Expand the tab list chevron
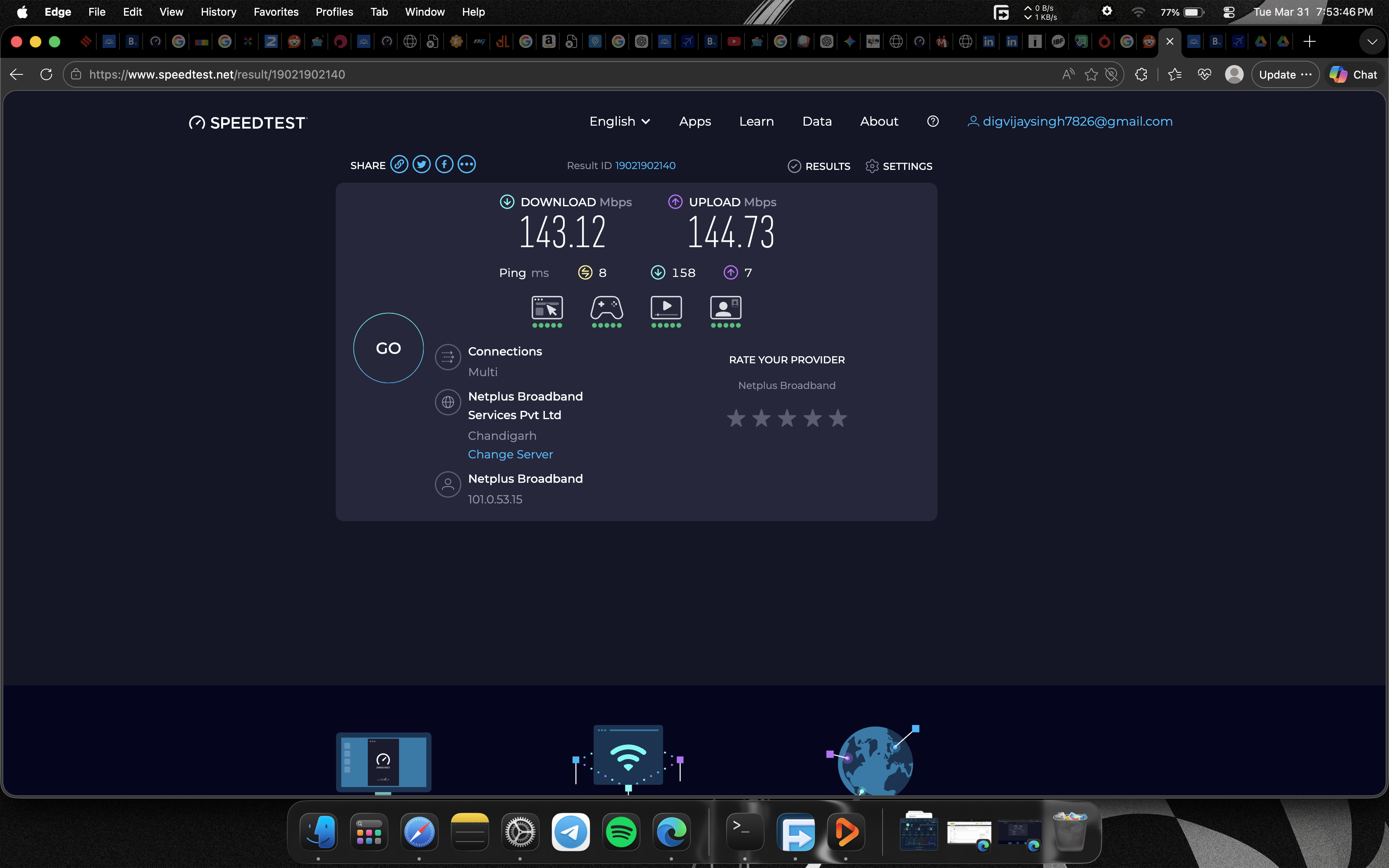The width and height of the screenshot is (1389, 868). [x=1372, y=41]
